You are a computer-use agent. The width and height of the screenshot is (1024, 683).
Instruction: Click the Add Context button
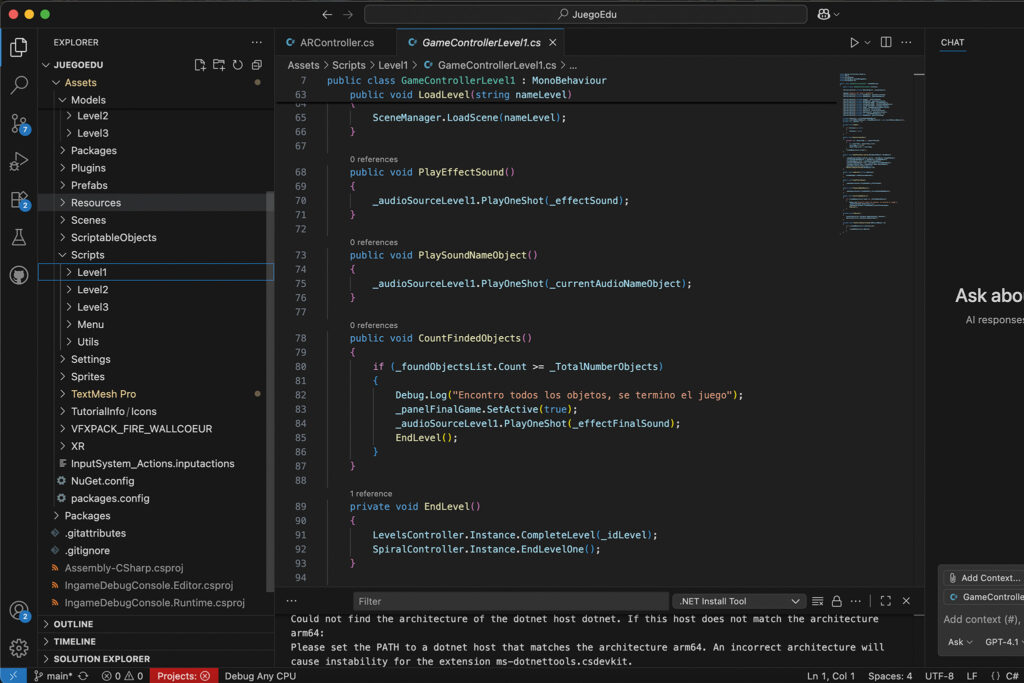coord(984,578)
